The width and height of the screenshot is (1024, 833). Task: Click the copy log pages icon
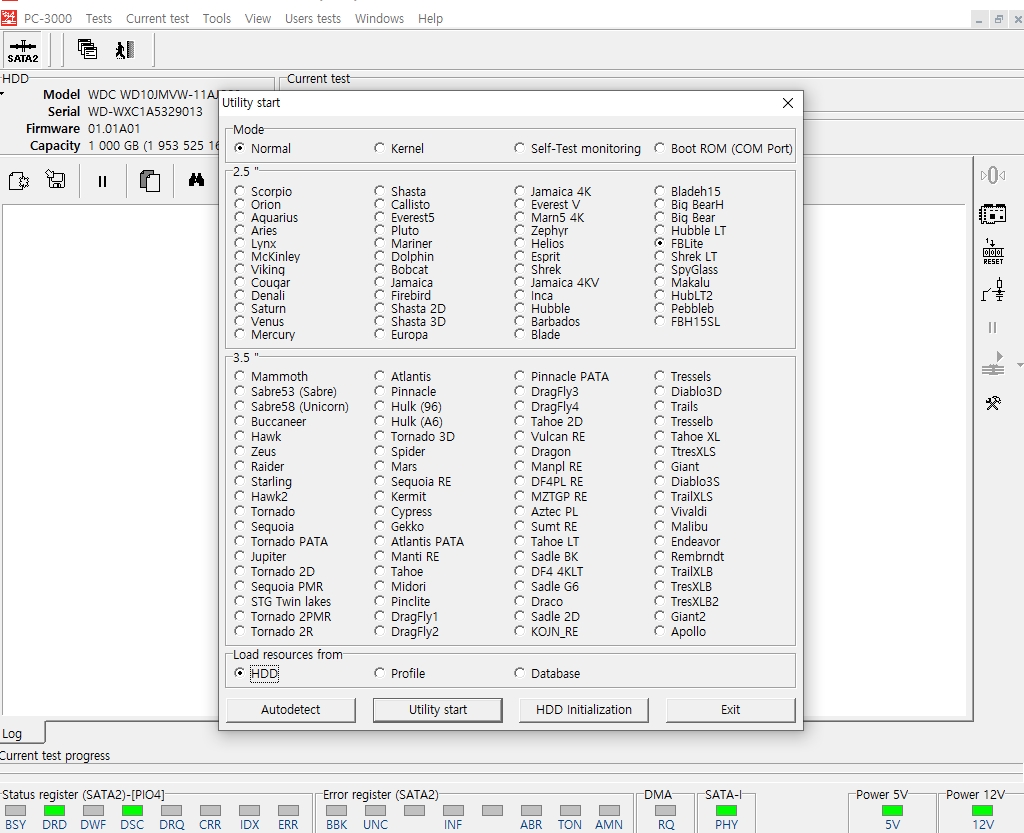click(x=150, y=181)
